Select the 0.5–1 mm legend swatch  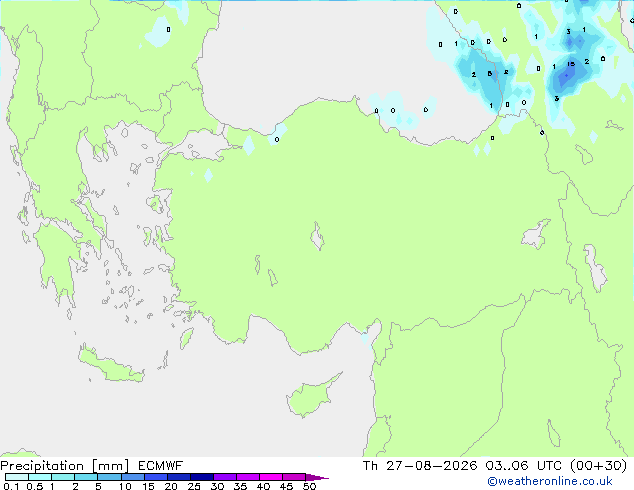pyautogui.click(x=40, y=477)
